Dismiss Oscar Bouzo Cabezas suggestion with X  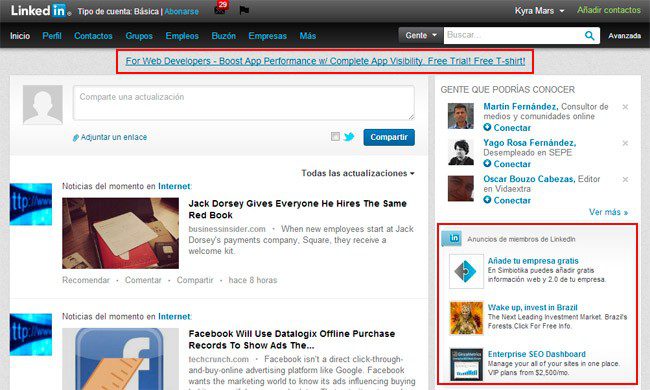625,179
